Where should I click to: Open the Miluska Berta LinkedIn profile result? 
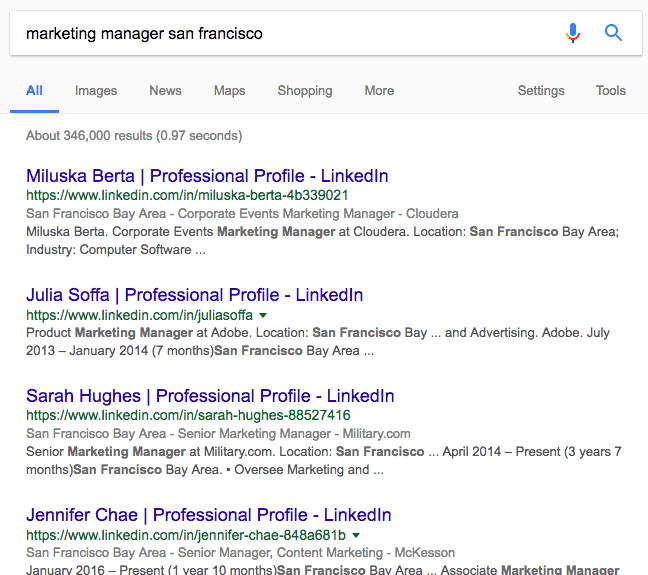(207, 176)
